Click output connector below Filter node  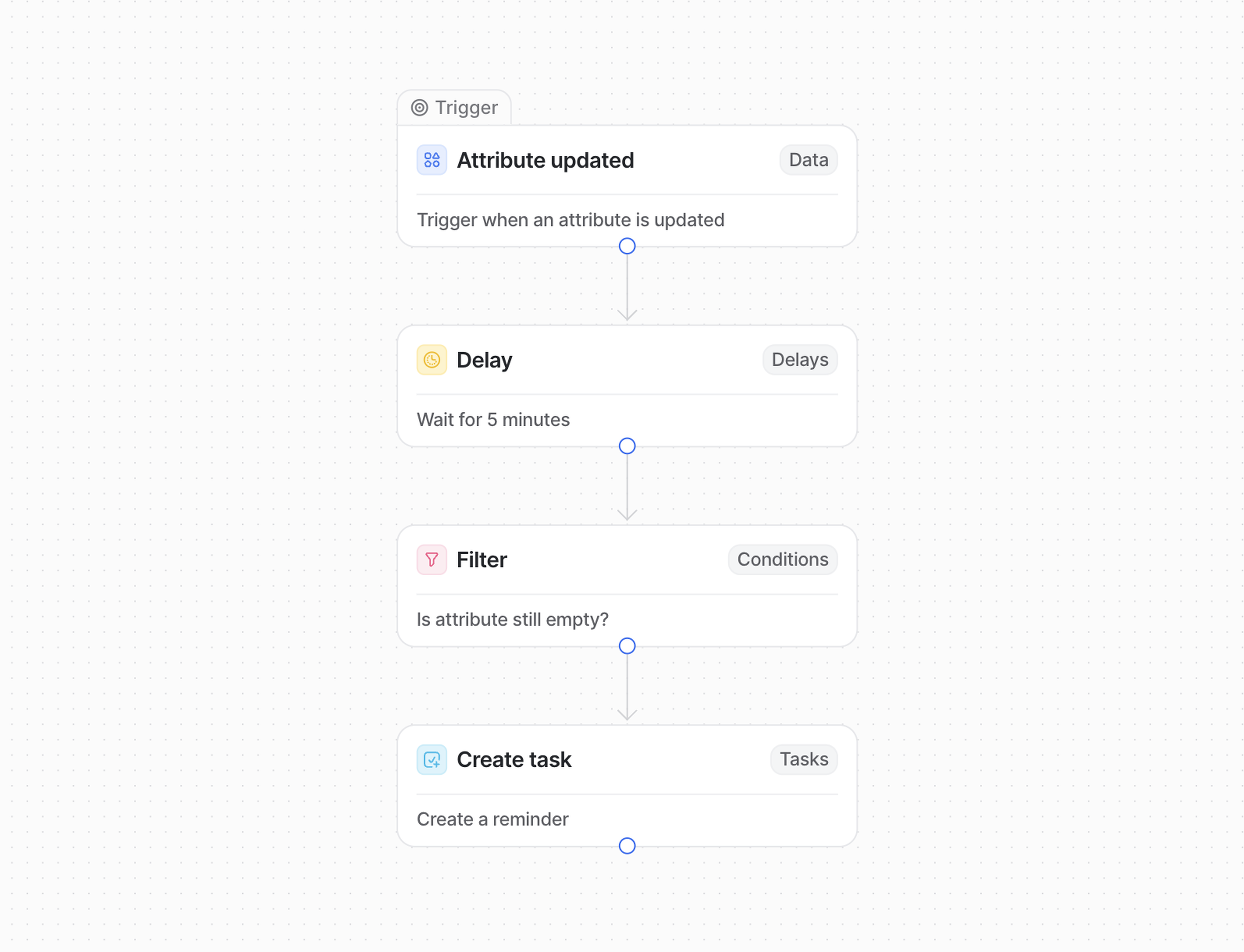tap(627, 646)
